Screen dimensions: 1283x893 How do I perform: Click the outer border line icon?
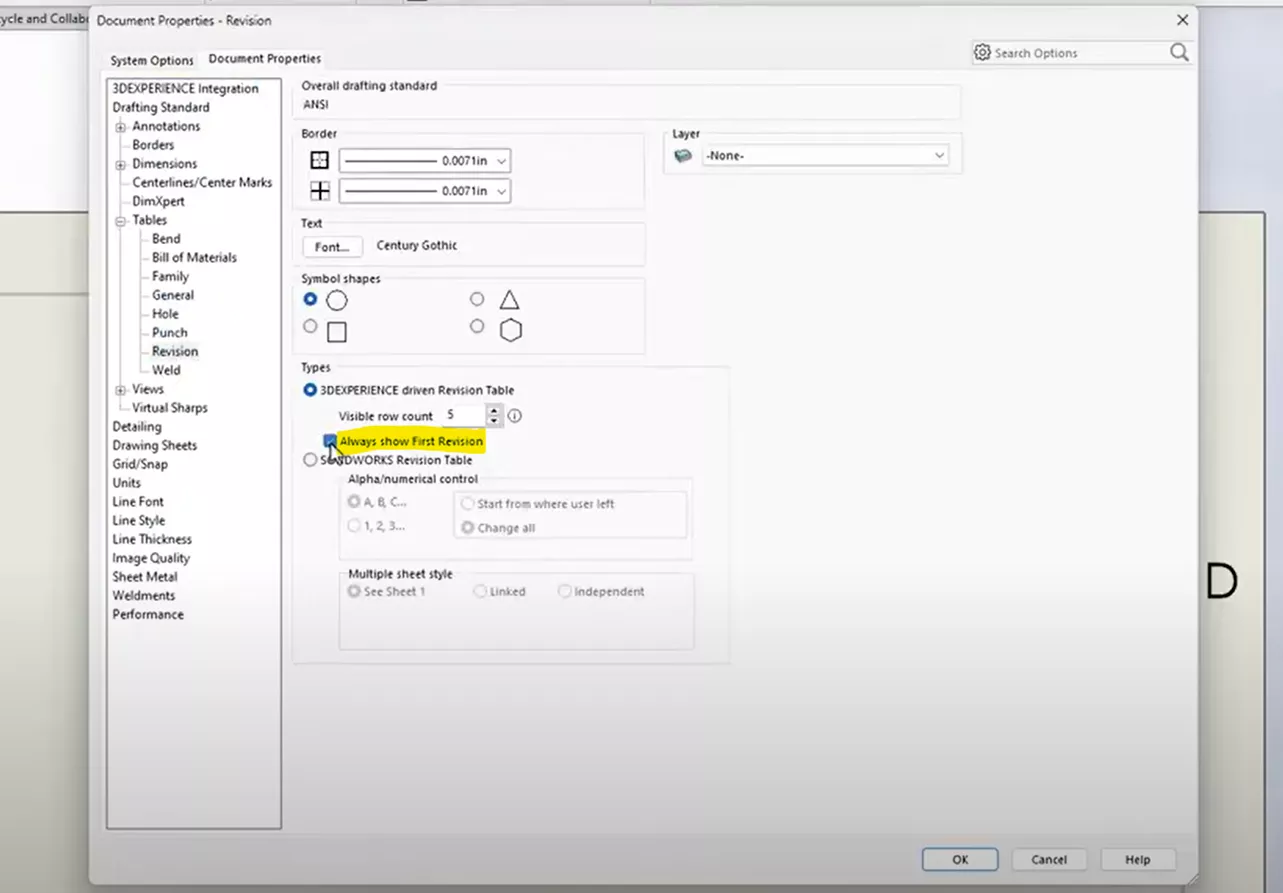[x=320, y=160]
